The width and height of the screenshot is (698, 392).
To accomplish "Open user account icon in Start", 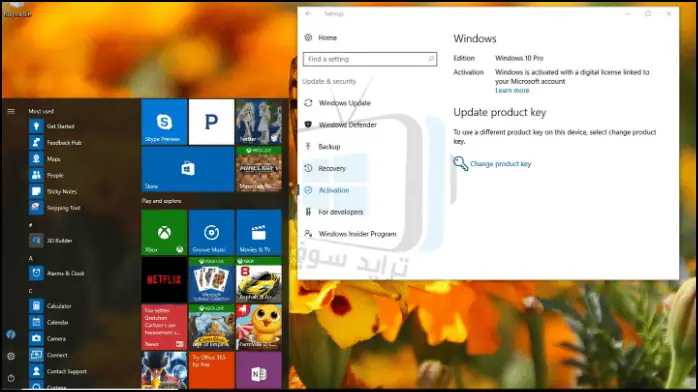I will tap(11, 334).
